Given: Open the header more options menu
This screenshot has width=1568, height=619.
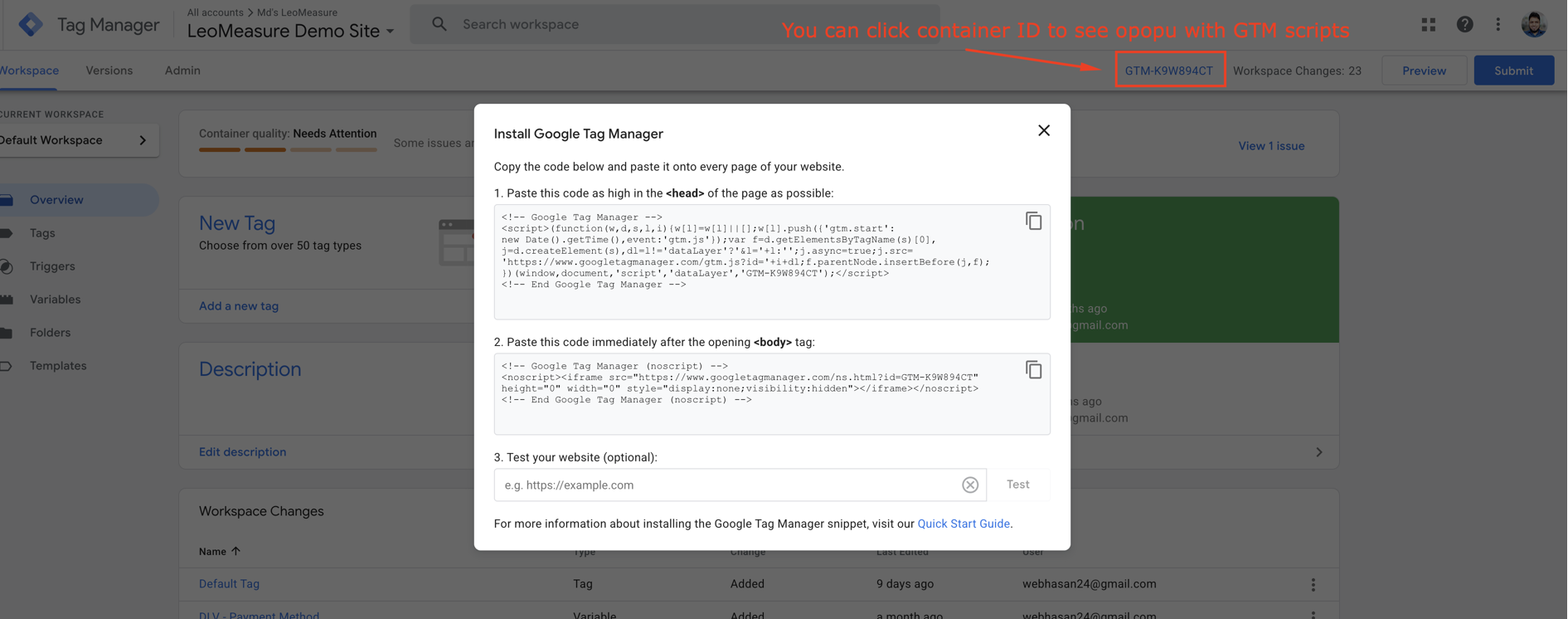Looking at the screenshot, I should tap(1498, 25).
